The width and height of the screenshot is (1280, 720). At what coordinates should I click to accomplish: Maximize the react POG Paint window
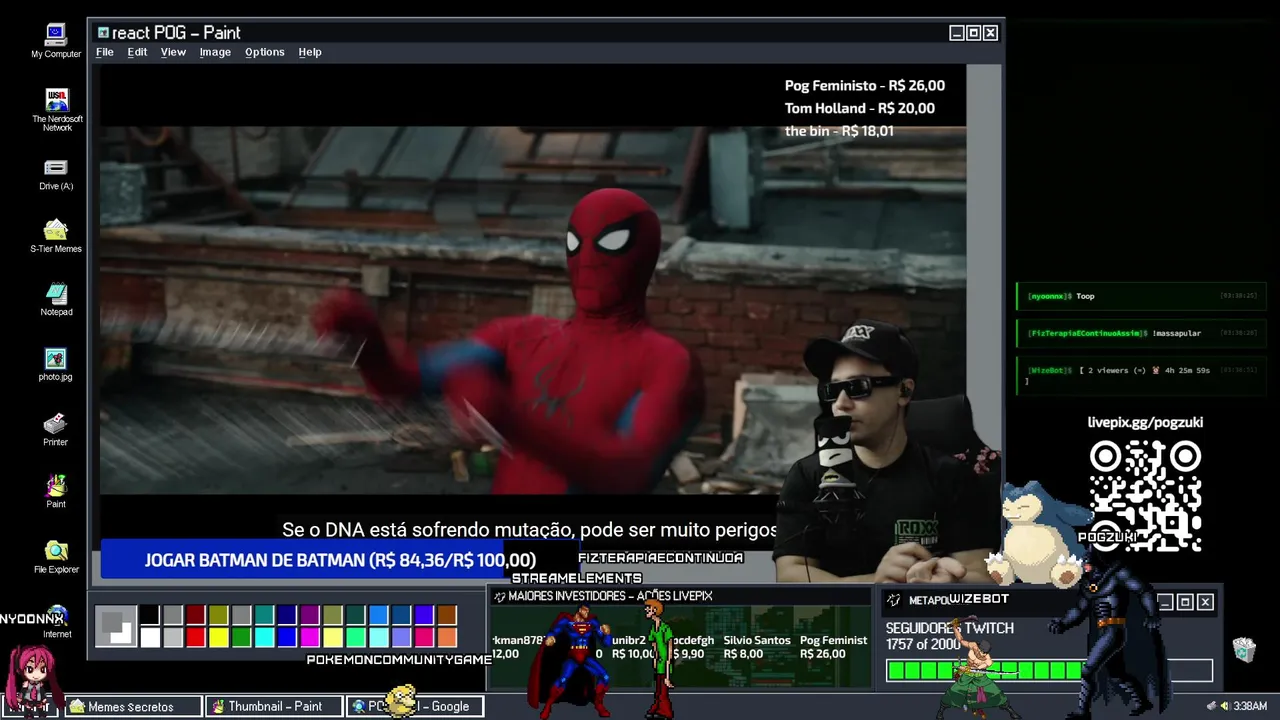[x=973, y=33]
